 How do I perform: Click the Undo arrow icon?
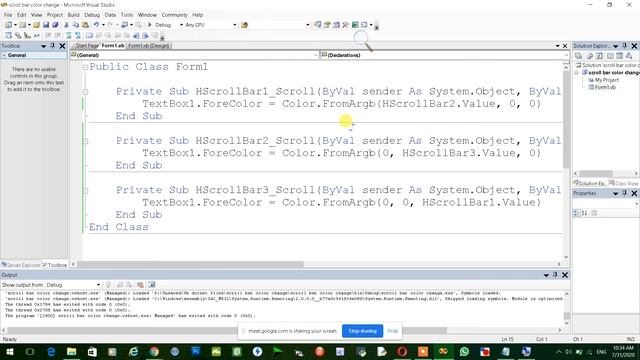click(96, 25)
